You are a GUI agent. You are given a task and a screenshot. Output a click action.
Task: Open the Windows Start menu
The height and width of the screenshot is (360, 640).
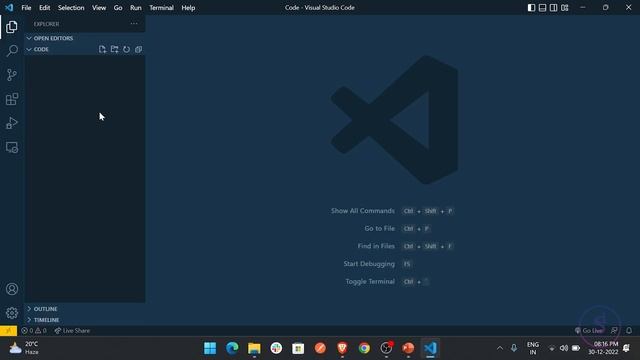[x=210, y=348]
